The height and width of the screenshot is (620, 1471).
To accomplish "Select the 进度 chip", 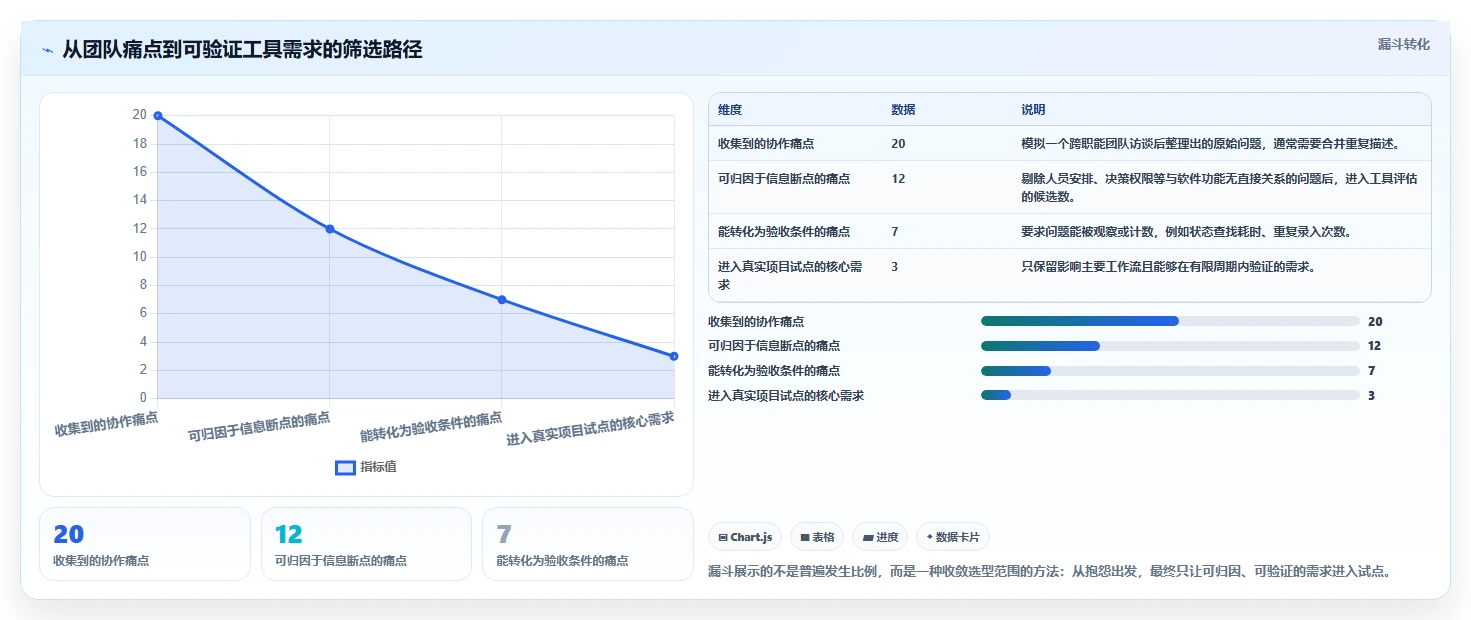I will click(x=880, y=537).
